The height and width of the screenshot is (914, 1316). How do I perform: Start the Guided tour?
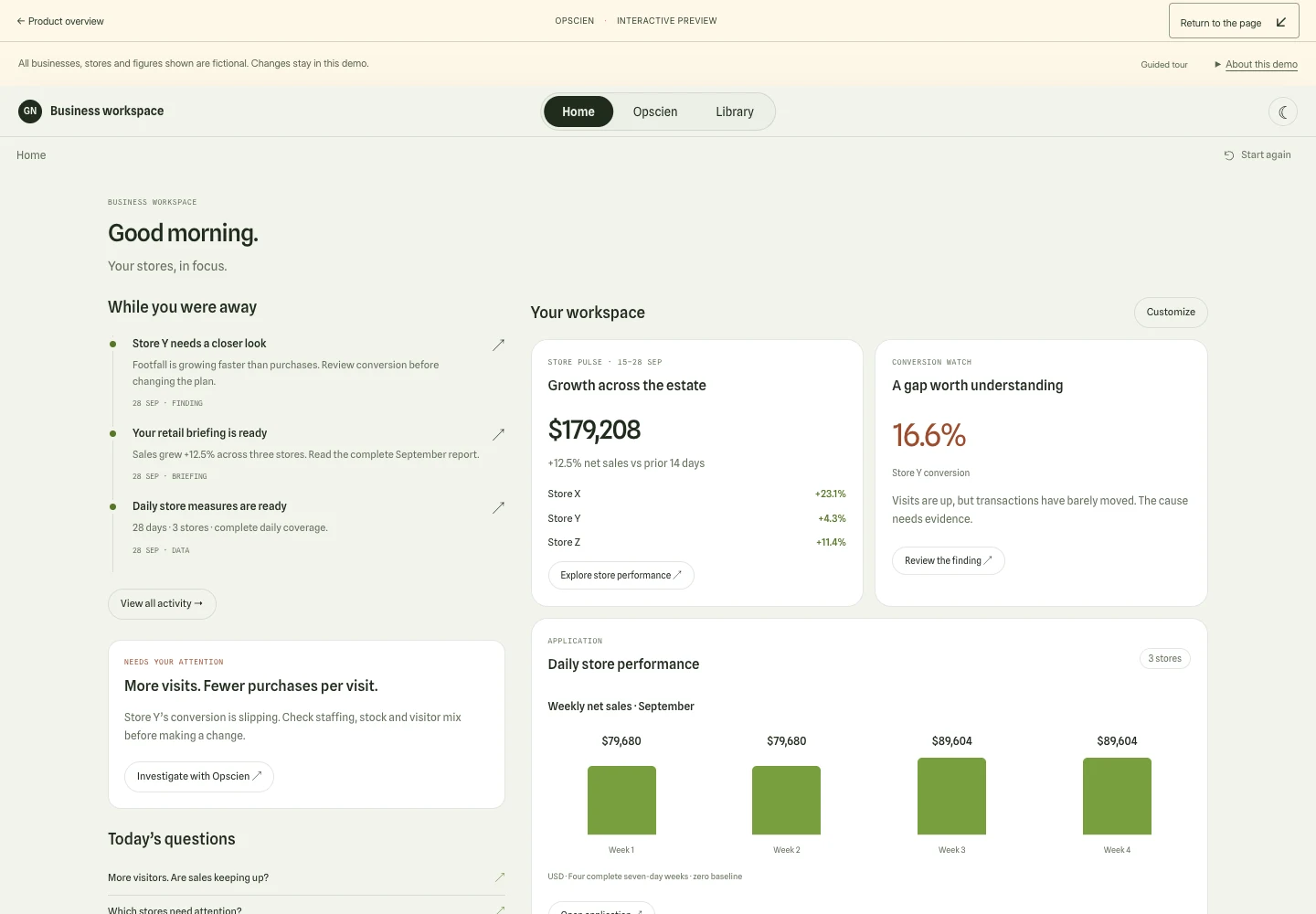[1164, 65]
